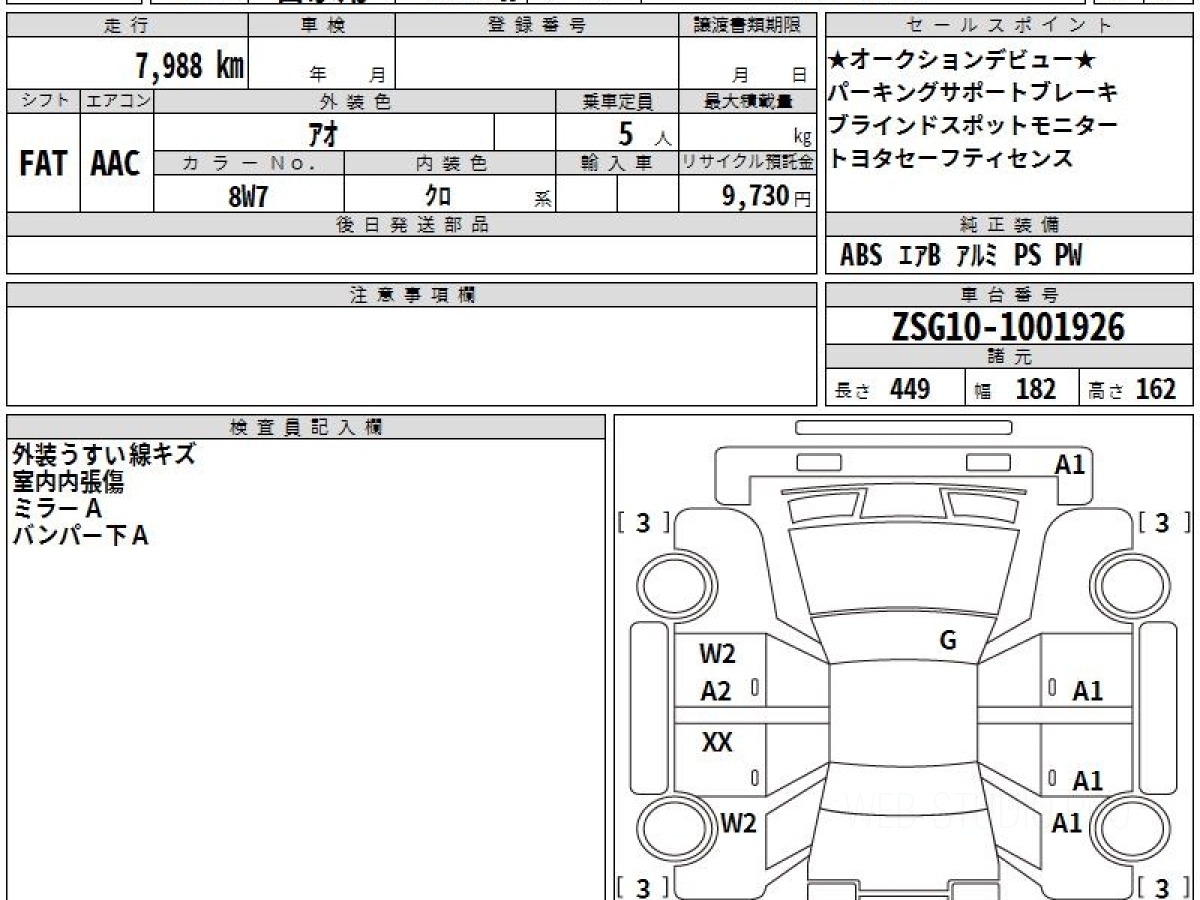Click the ブラインドスポットモニター line
This screenshot has height=900, width=1200.
pos(972,126)
